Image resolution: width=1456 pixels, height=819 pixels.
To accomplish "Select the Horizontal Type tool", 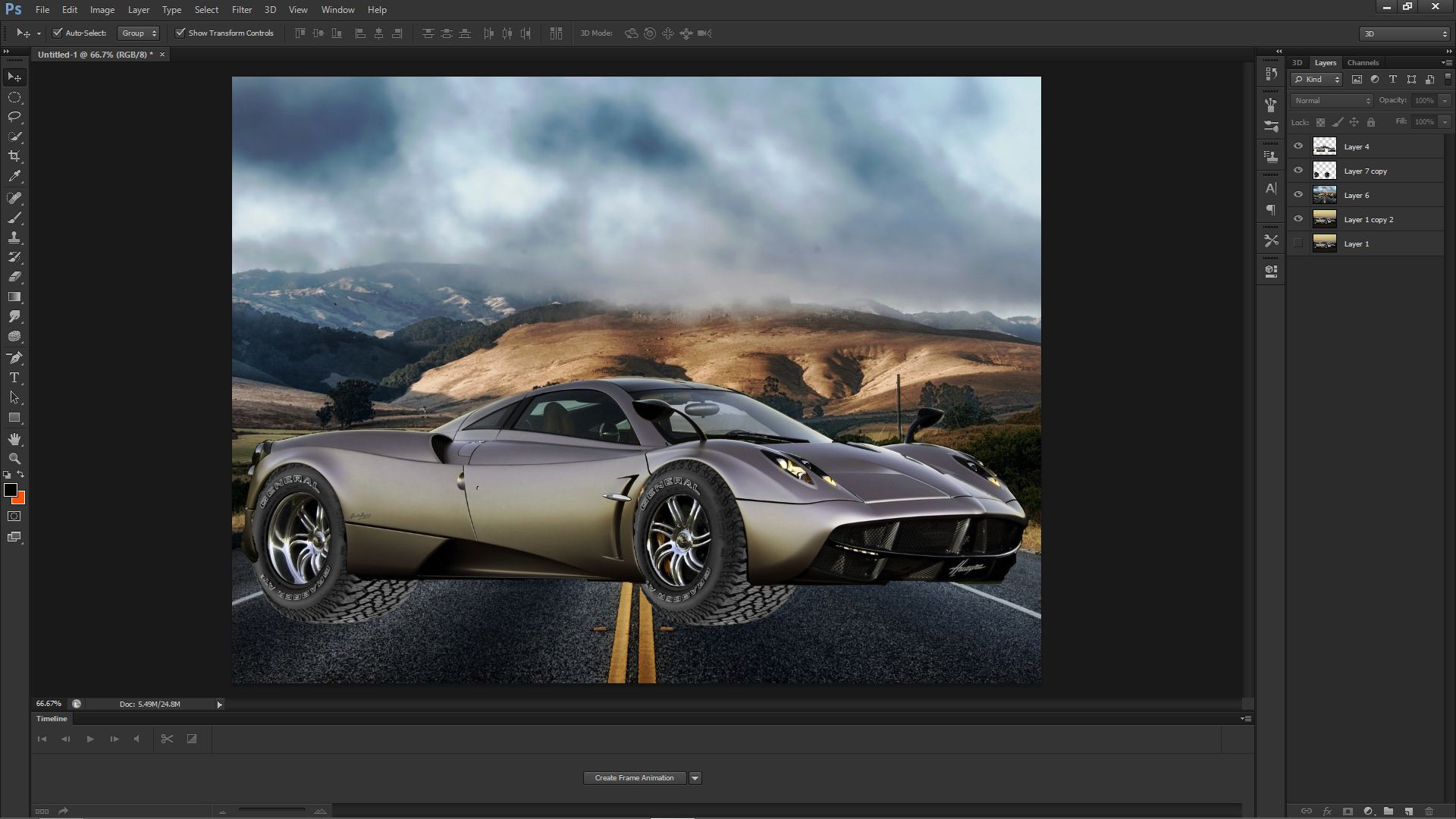I will pyautogui.click(x=14, y=378).
